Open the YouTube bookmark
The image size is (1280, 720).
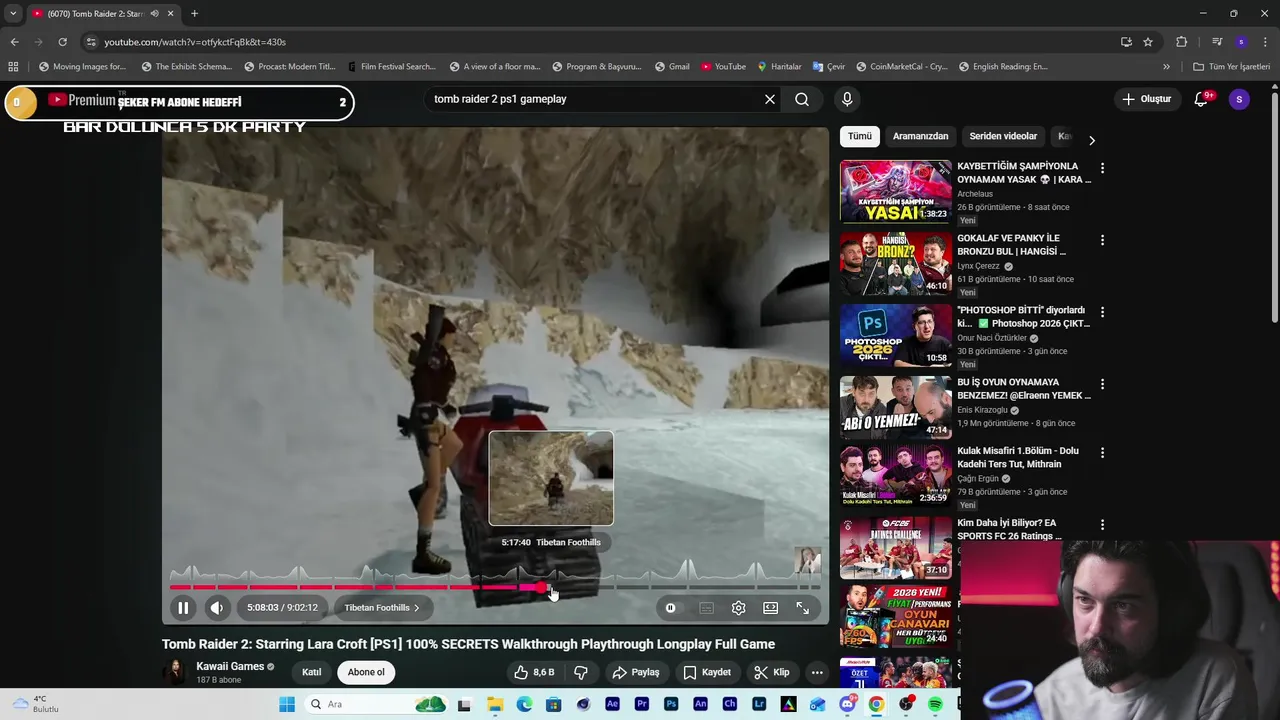723,67
